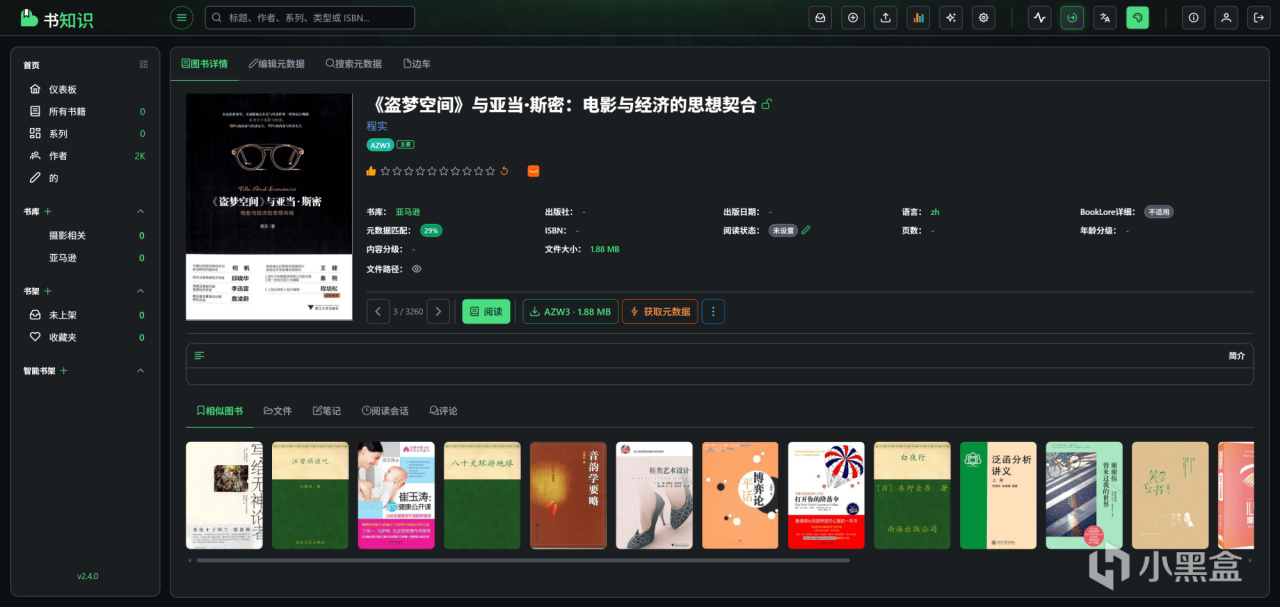The width and height of the screenshot is (1280, 607).
Task: Open the three-dot more options menu
Action: click(713, 311)
